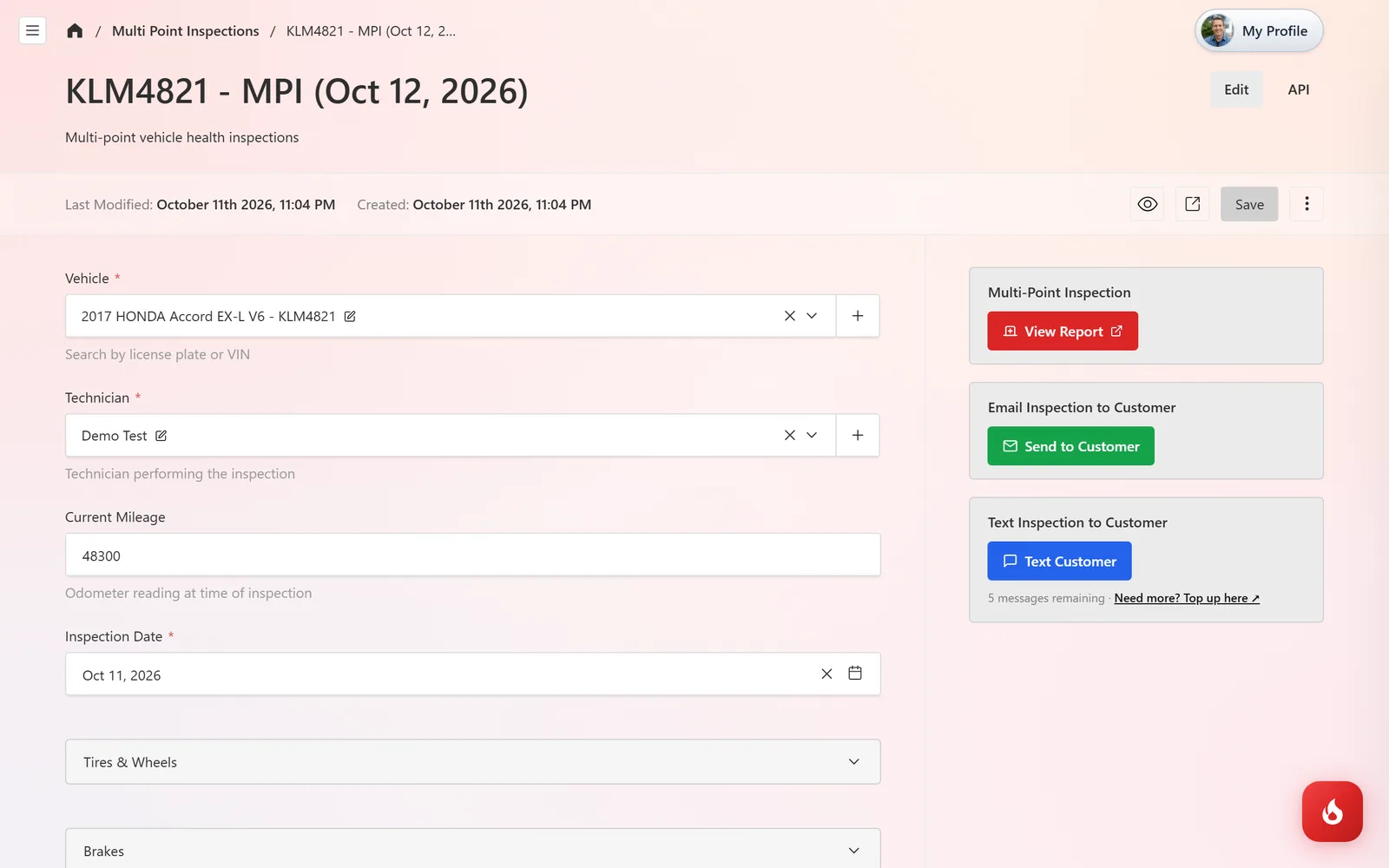Clear the selected Vehicle value
1389x868 pixels.
tap(789, 316)
